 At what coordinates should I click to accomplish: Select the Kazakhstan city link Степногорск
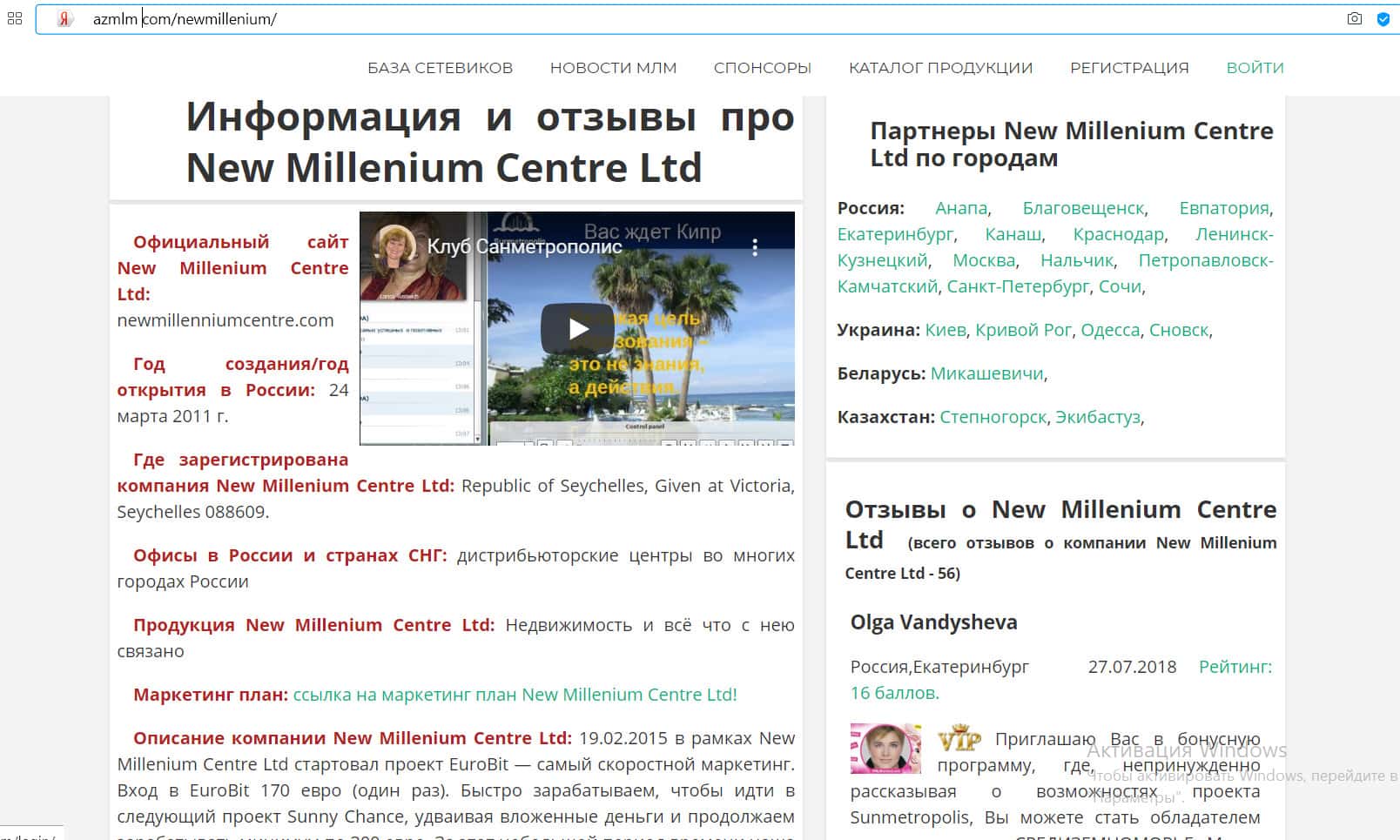(x=993, y=417)
